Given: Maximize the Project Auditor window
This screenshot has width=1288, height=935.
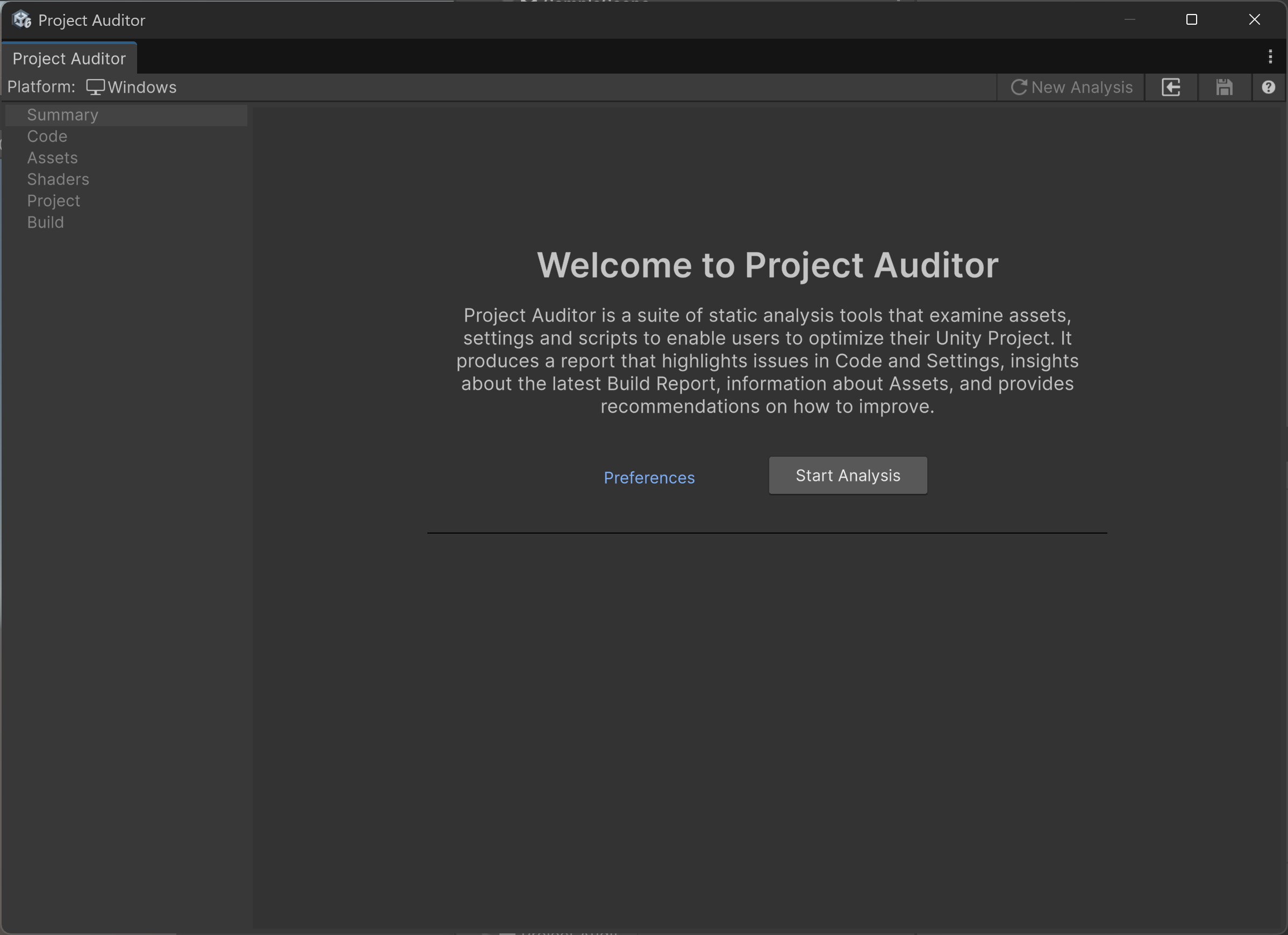Looking at the screenshot, I should click(x=1191, y=20).
